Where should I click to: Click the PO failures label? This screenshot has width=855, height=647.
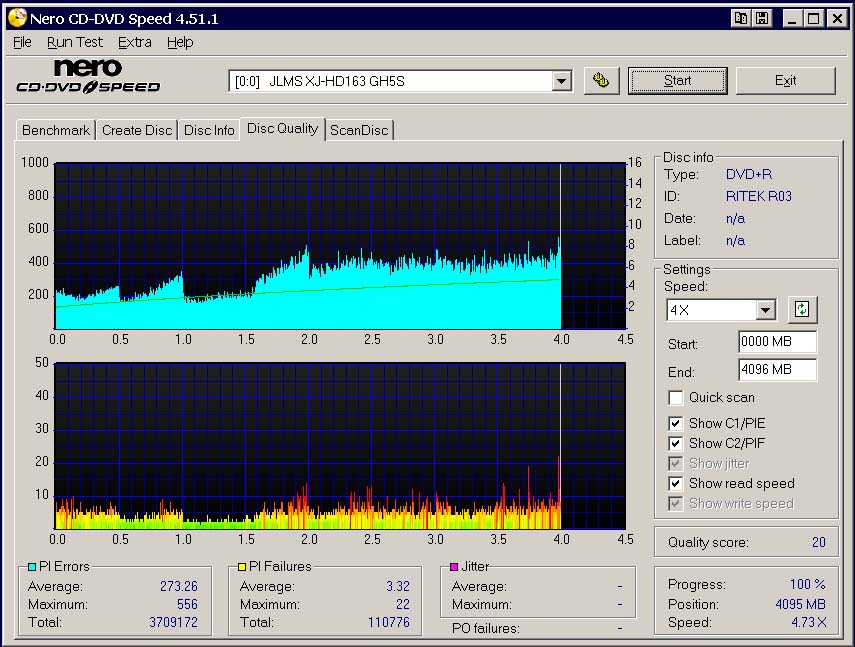(485, 628)
